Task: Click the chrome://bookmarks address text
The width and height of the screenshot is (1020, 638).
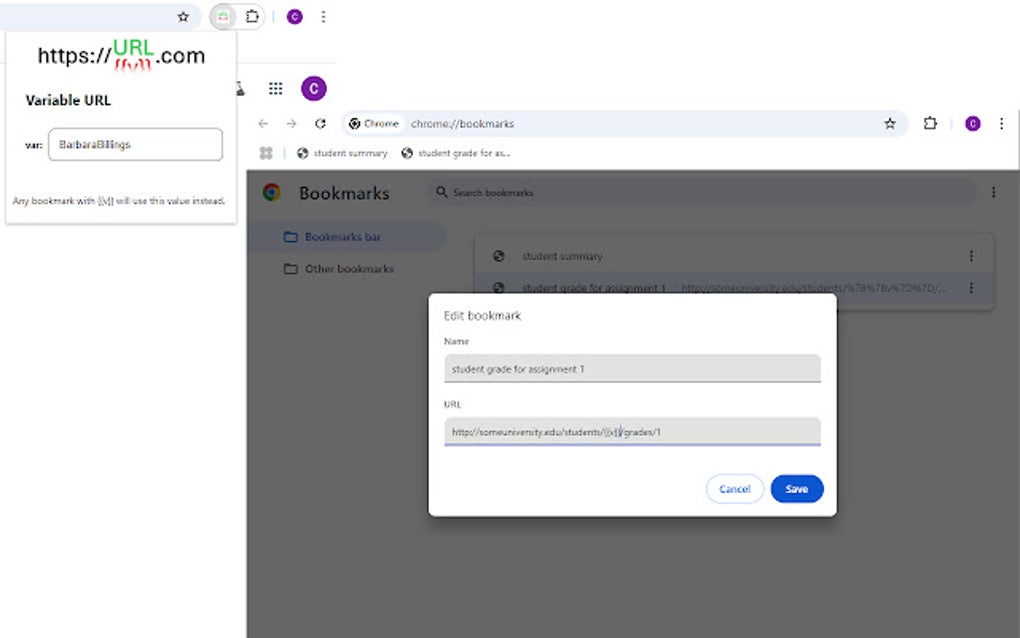Action: [x=463, y=124]
